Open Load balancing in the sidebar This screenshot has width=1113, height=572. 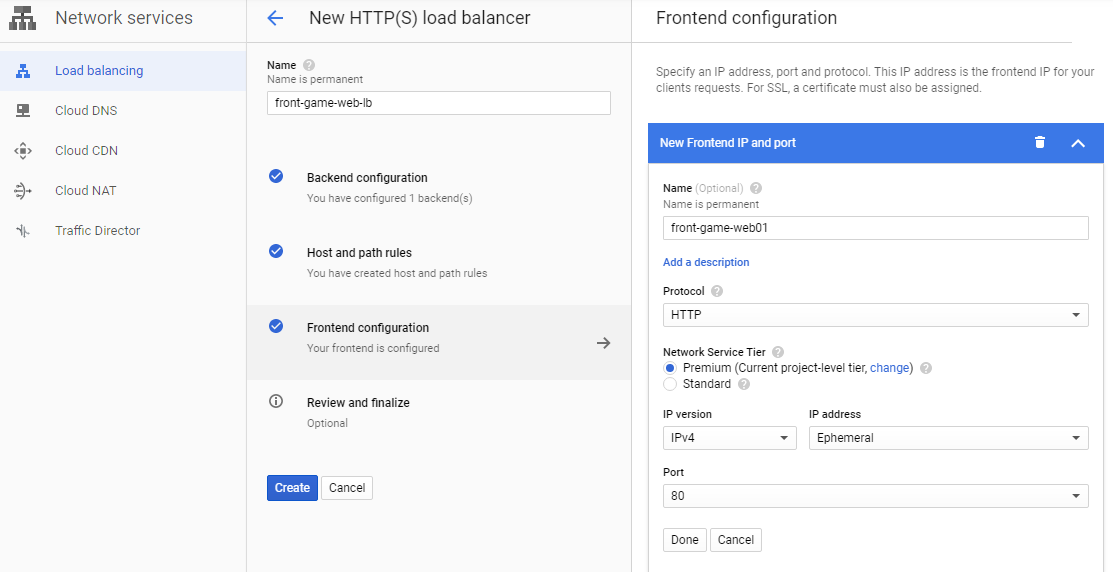99,71
